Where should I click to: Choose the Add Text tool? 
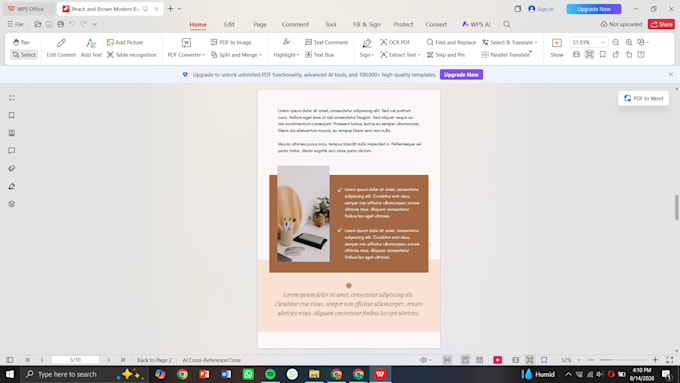[x=91, y=48]
